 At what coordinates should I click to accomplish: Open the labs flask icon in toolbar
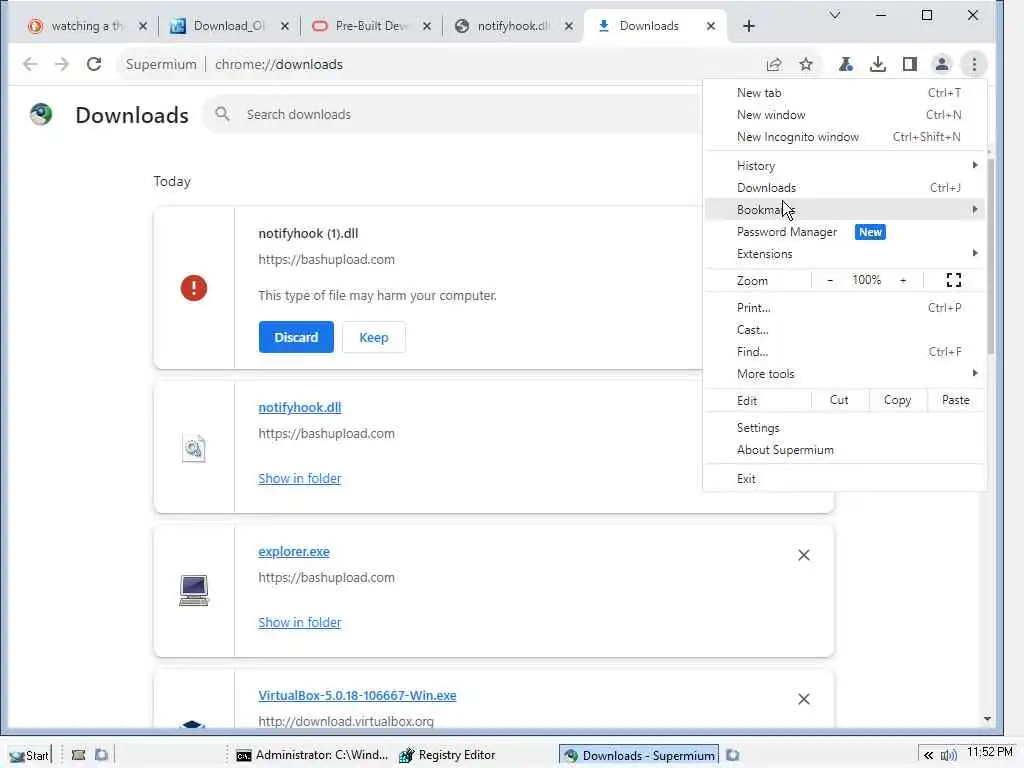coord(846,64)
